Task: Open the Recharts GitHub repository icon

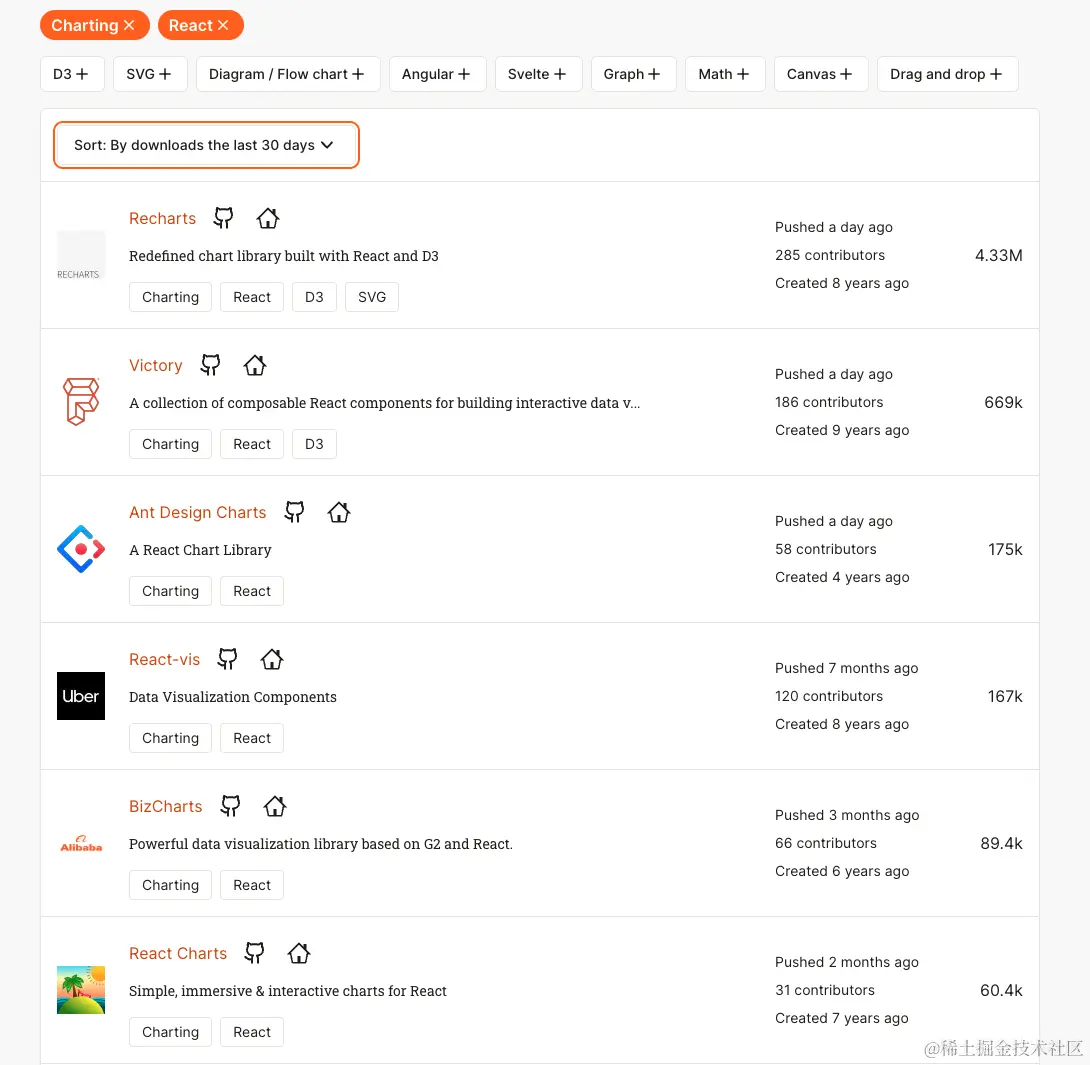Action: (x=224, y=218)
